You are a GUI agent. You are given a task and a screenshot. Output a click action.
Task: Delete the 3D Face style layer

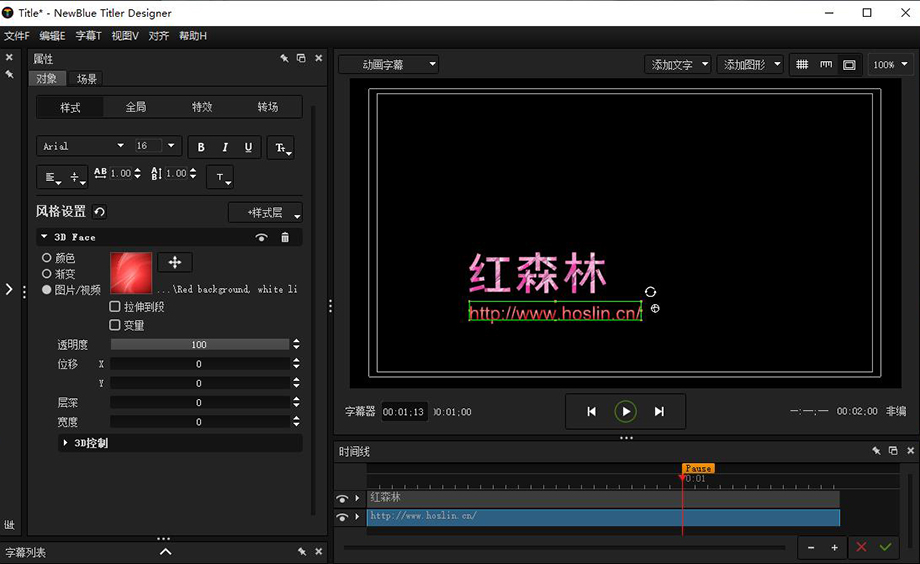(285, 238)
